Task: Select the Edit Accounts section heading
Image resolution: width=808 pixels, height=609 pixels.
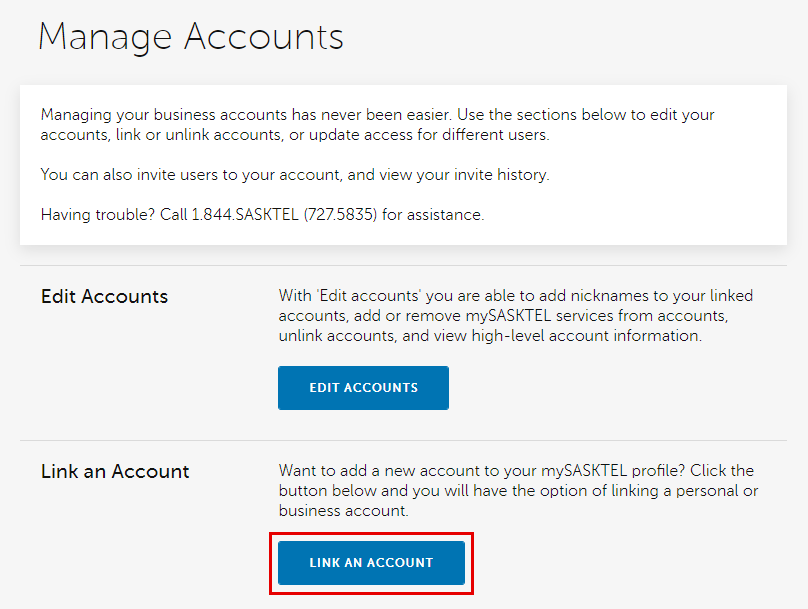Action: point(104,297)
